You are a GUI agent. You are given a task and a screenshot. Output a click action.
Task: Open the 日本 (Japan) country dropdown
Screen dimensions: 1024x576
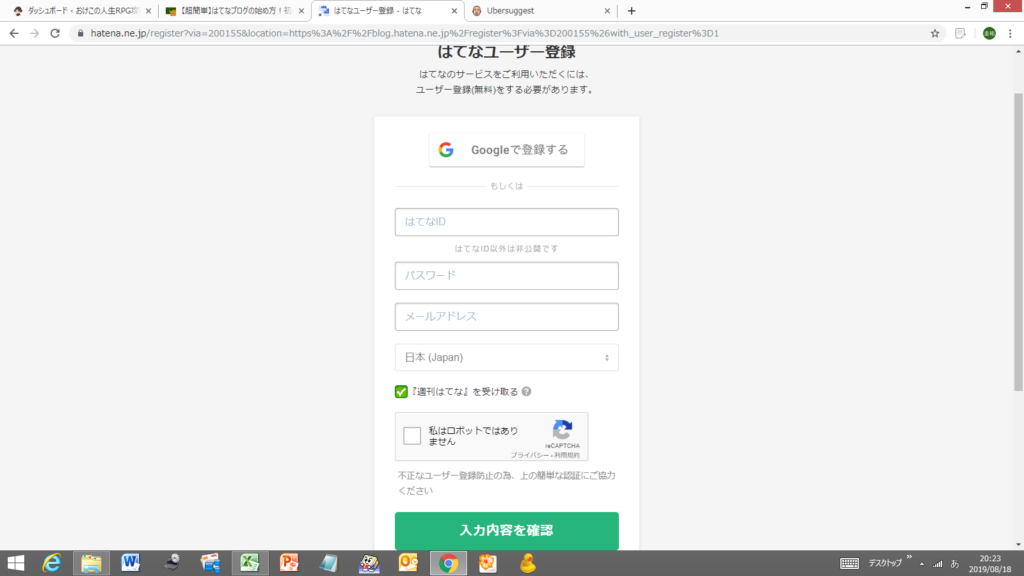click(x=507, y=357)
